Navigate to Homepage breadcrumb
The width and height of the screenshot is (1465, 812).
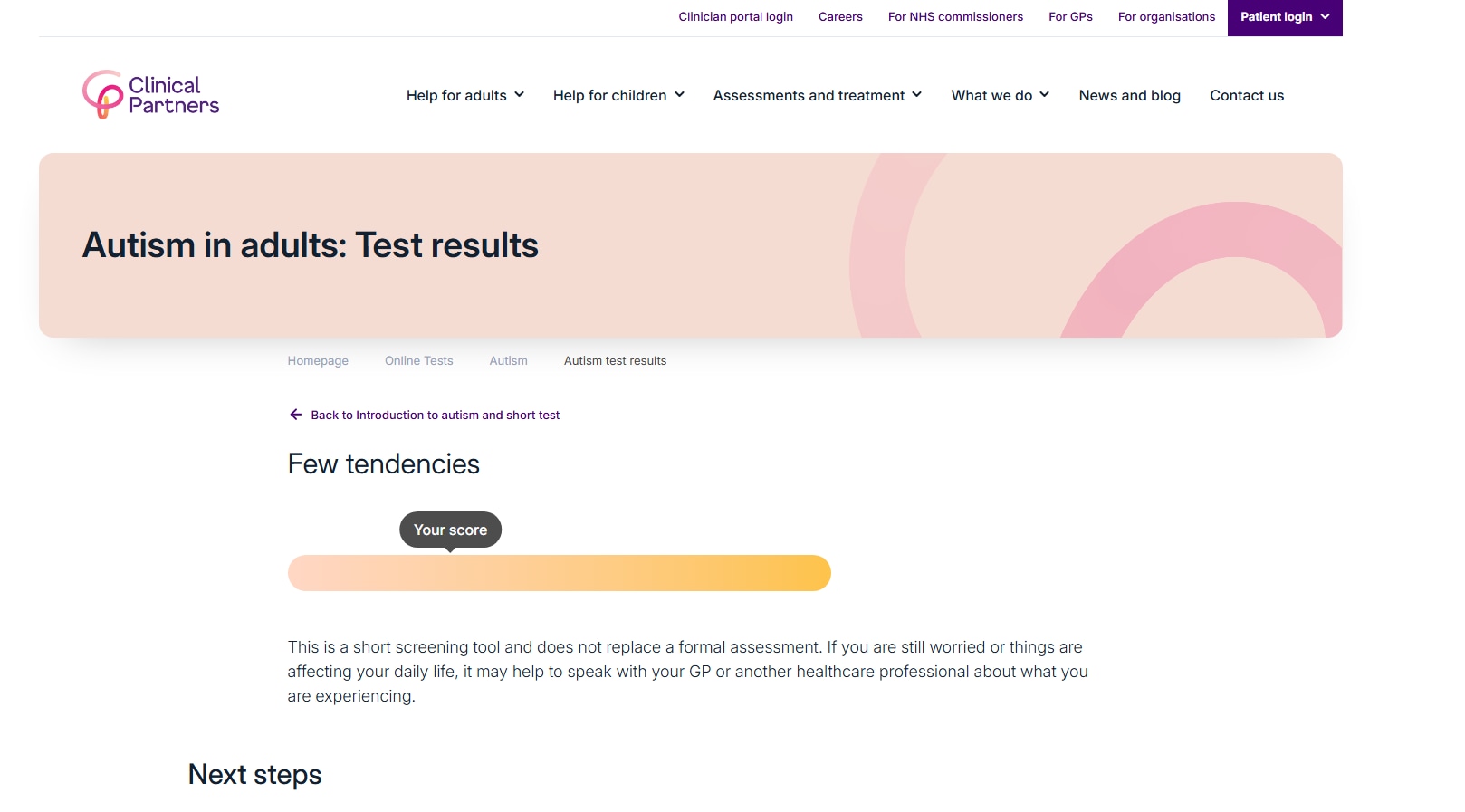click(x=318, y=360)
